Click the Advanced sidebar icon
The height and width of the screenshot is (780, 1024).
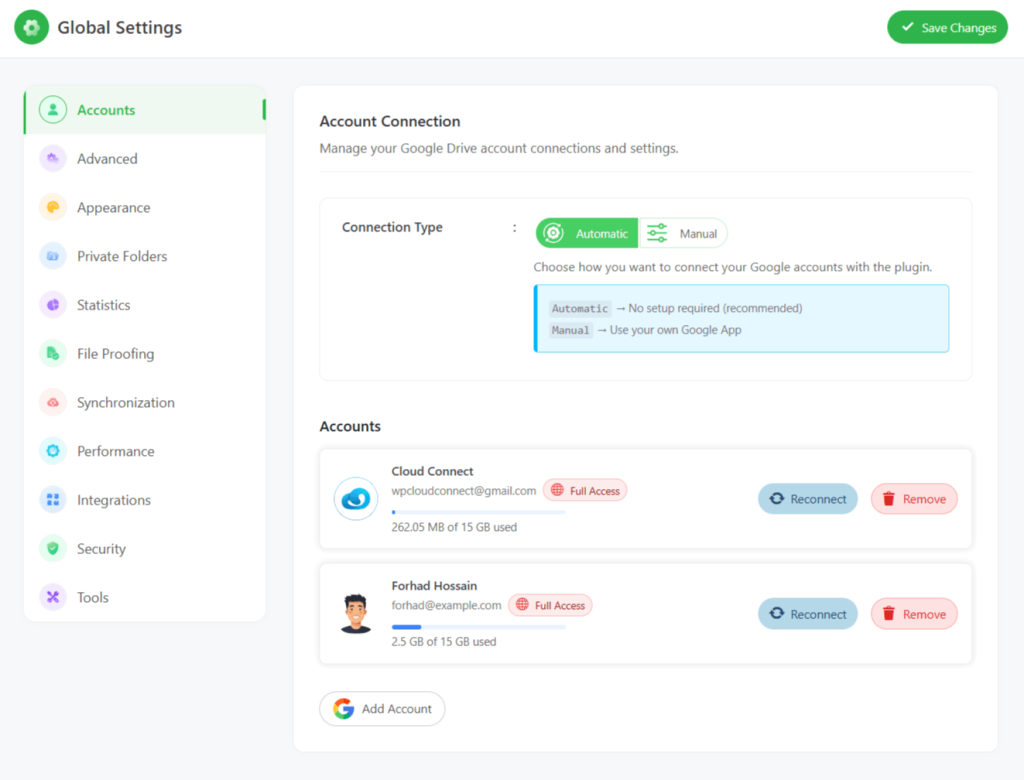(53, 159)
